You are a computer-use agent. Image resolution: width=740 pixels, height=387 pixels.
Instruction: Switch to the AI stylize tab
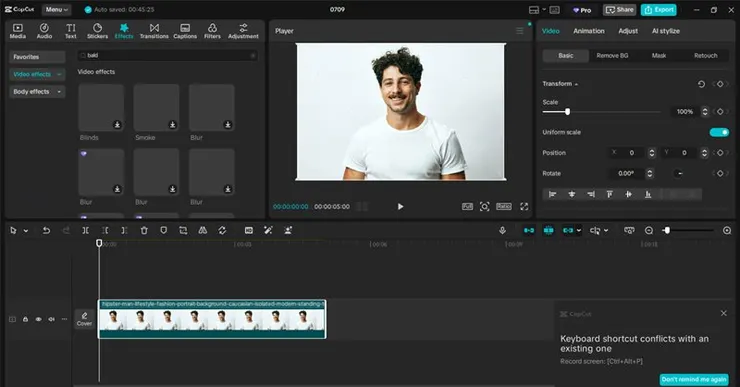[x=665, y=31]
